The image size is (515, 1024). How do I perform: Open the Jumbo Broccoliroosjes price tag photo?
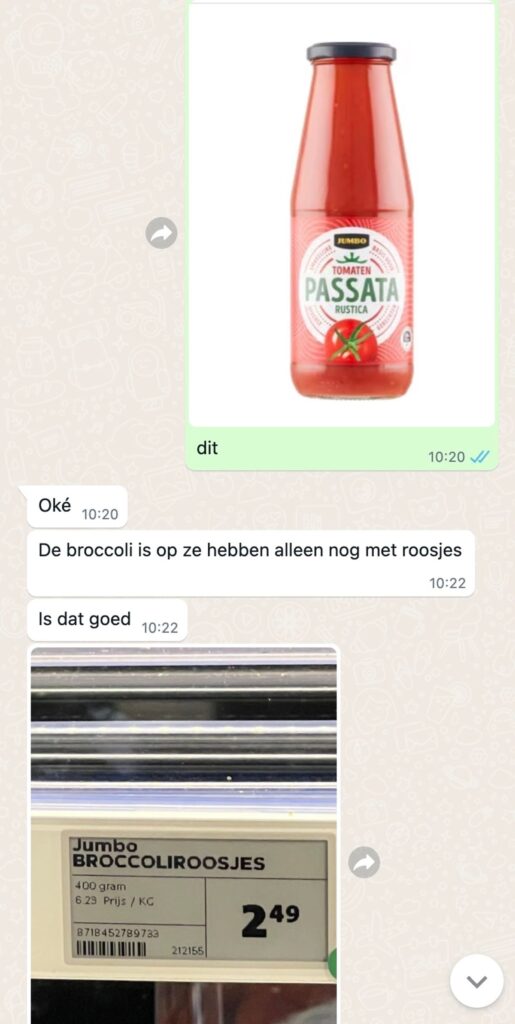click(x=184, y=835)
